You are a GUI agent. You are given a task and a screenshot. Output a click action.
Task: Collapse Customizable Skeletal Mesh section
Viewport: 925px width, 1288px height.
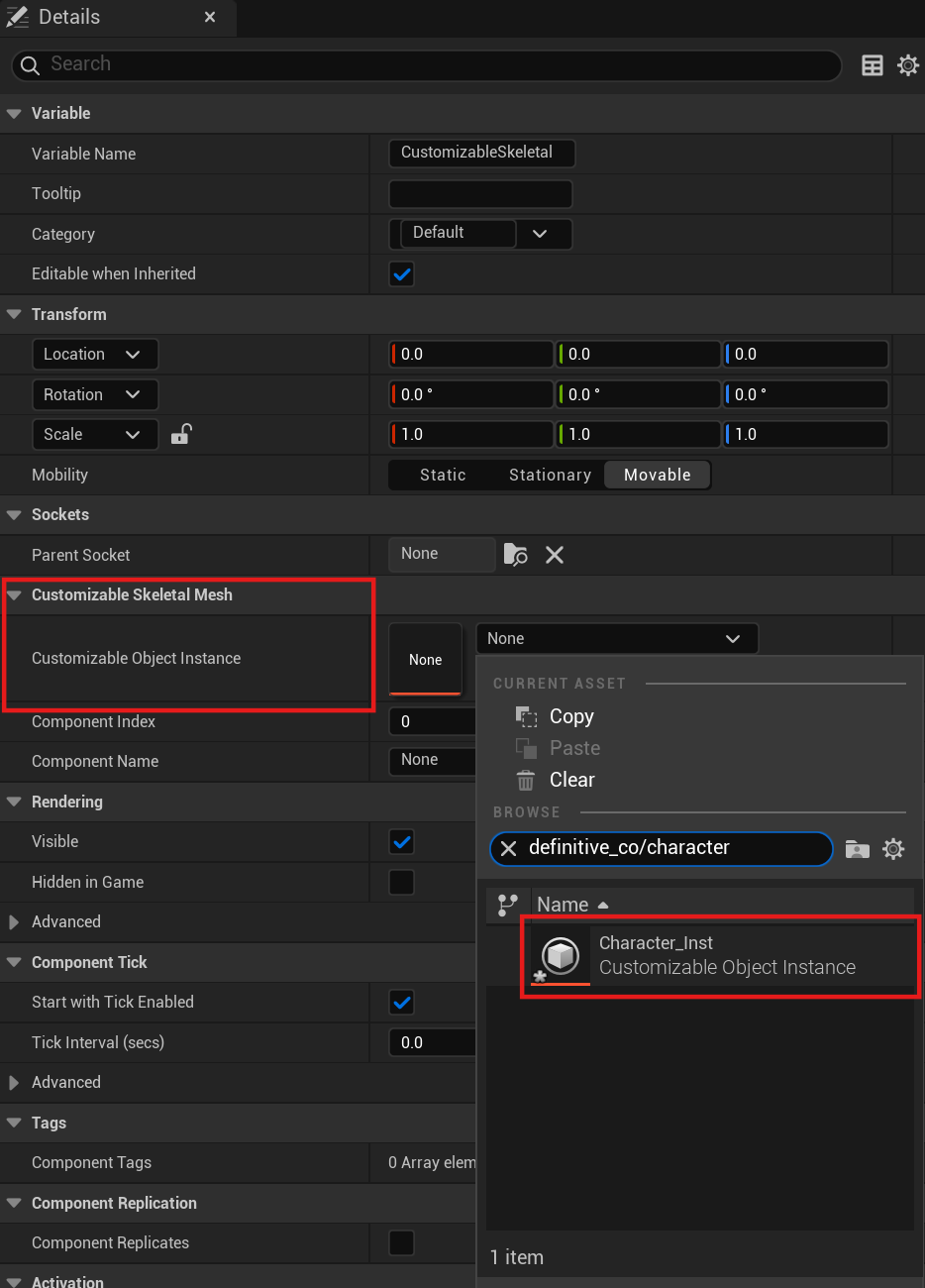click(x=14, y=594)
